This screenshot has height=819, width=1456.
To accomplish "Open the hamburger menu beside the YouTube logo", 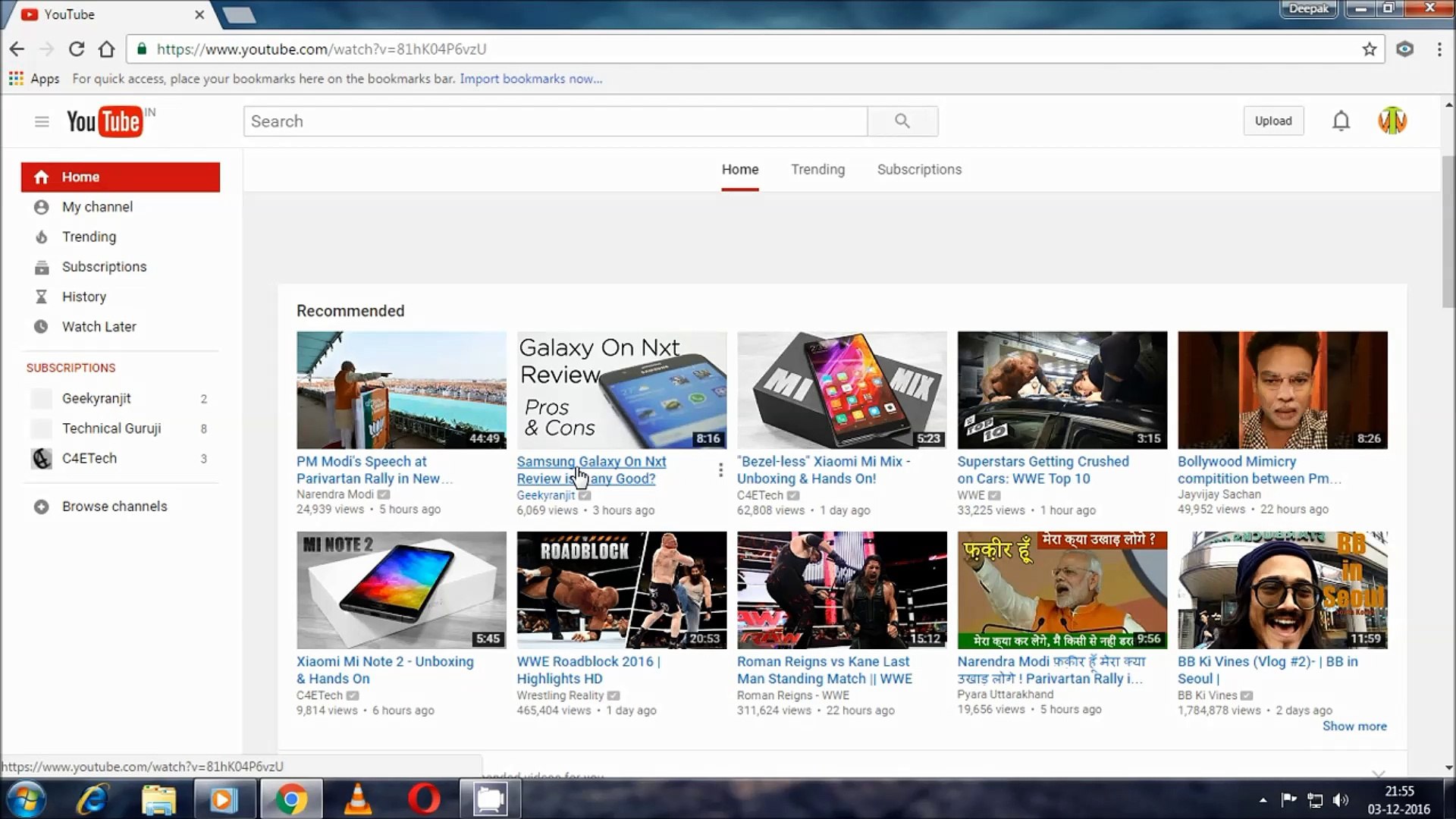I will [42, 121].
